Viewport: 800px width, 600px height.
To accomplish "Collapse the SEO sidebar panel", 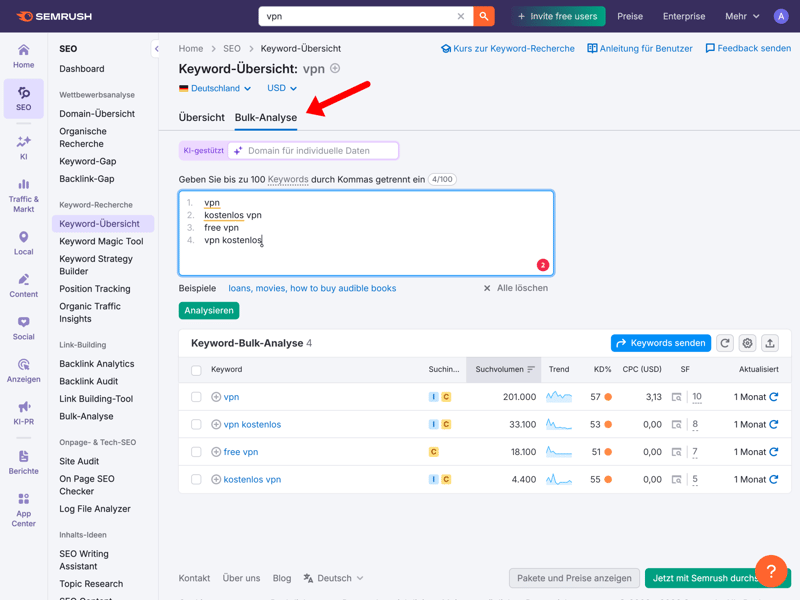I will 157,49.
